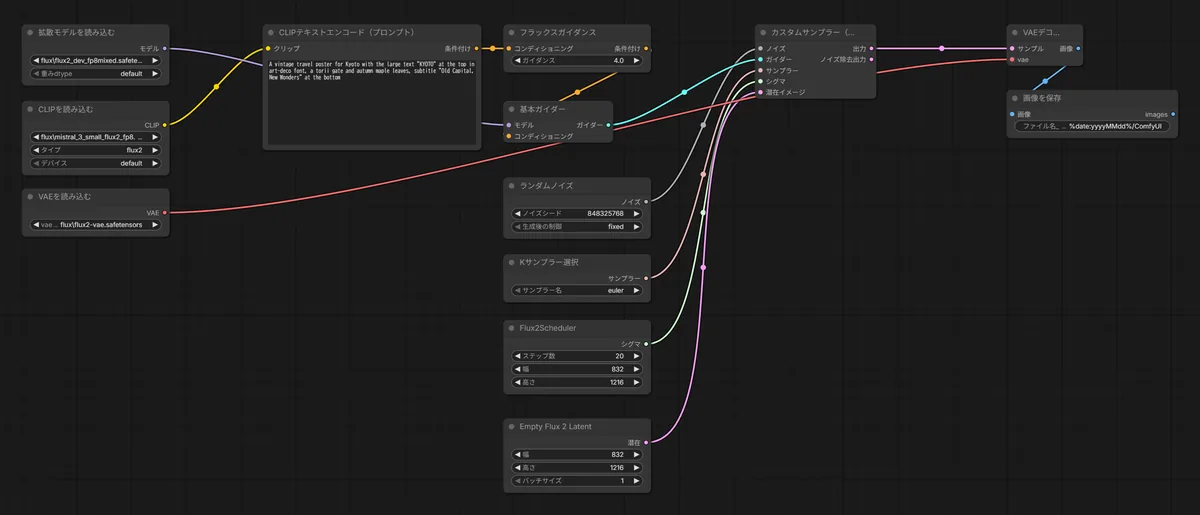Viewport: 1200px width, 515px height.
Task: Collapse the CLIPを読み込む node via its title dot
Action: point(30,109)
